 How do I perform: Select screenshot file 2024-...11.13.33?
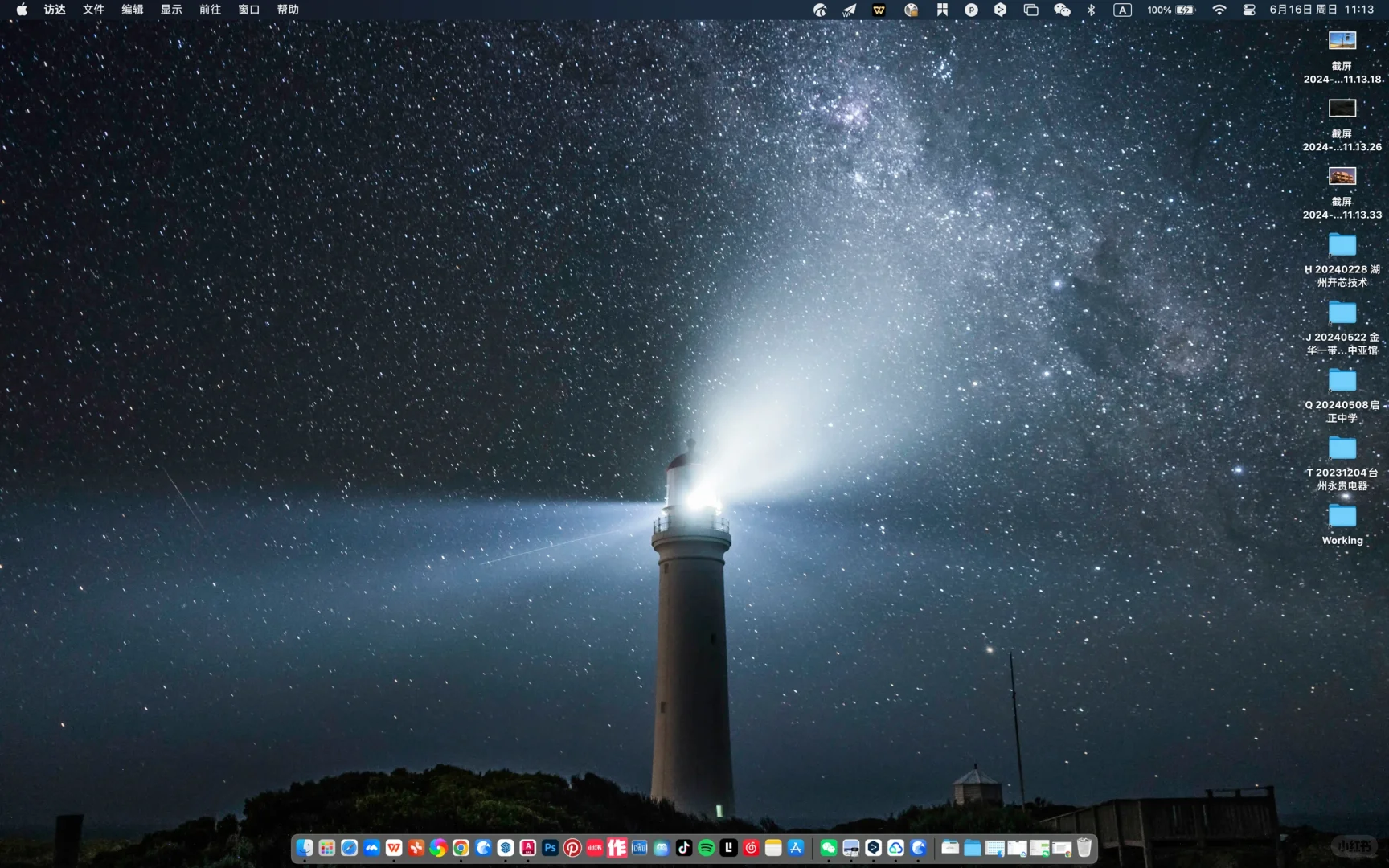coord(1342,193)
